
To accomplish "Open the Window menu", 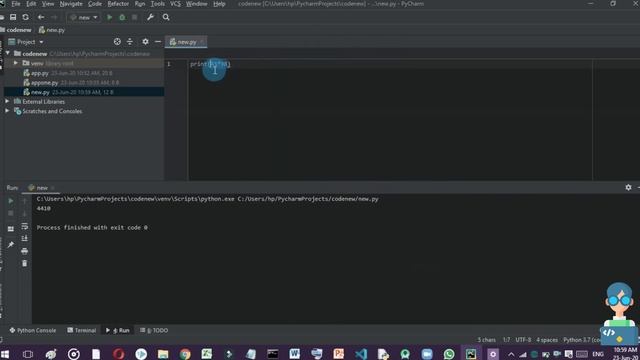I will click(196, 4).
